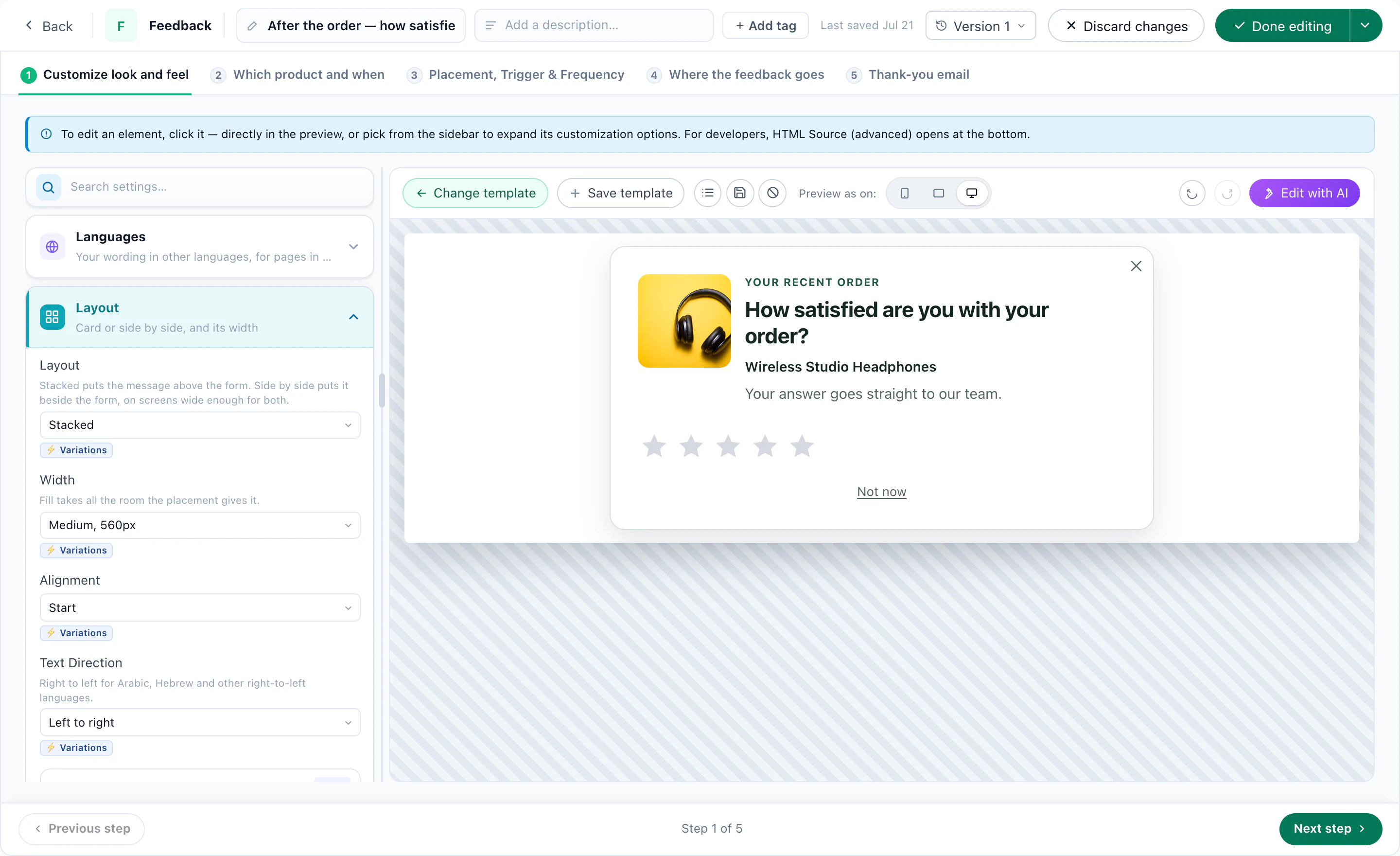1400x856 pixels.
Task: Click Edit with AI button
Action: coord(1304,193)
